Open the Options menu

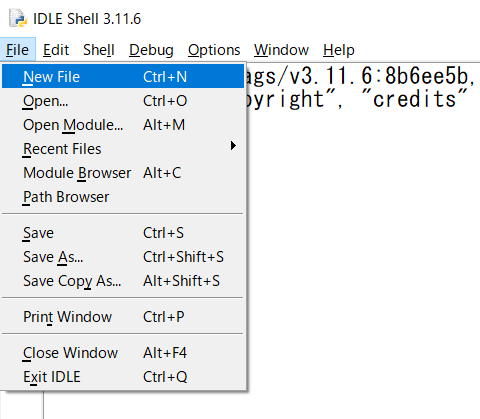pos(214,50)
